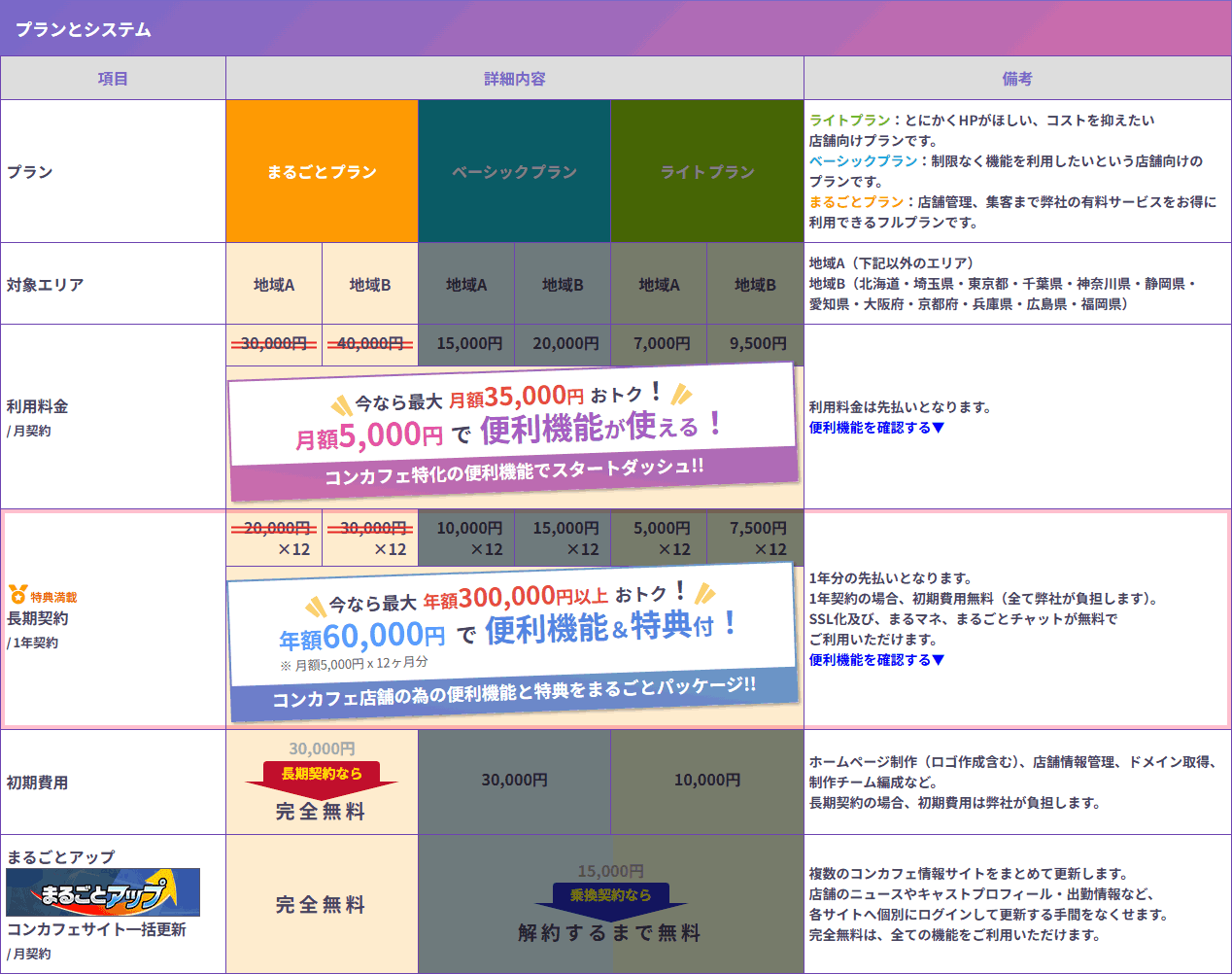
Task: Click the 長期契約なら red arrow badge
Action: click(x=322, y=779)
